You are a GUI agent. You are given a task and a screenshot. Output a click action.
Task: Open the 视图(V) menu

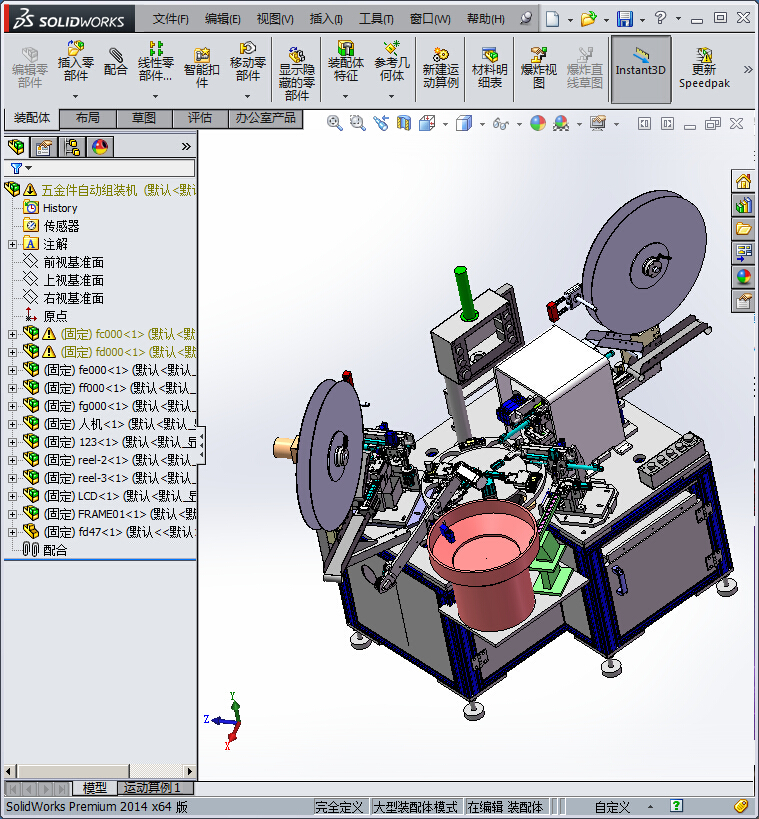click(x=275, y=19)
